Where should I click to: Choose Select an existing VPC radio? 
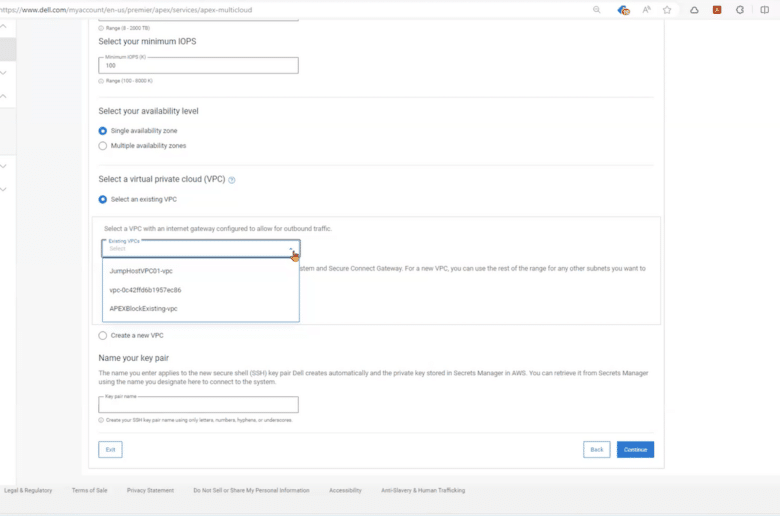[x=102, y=200]
